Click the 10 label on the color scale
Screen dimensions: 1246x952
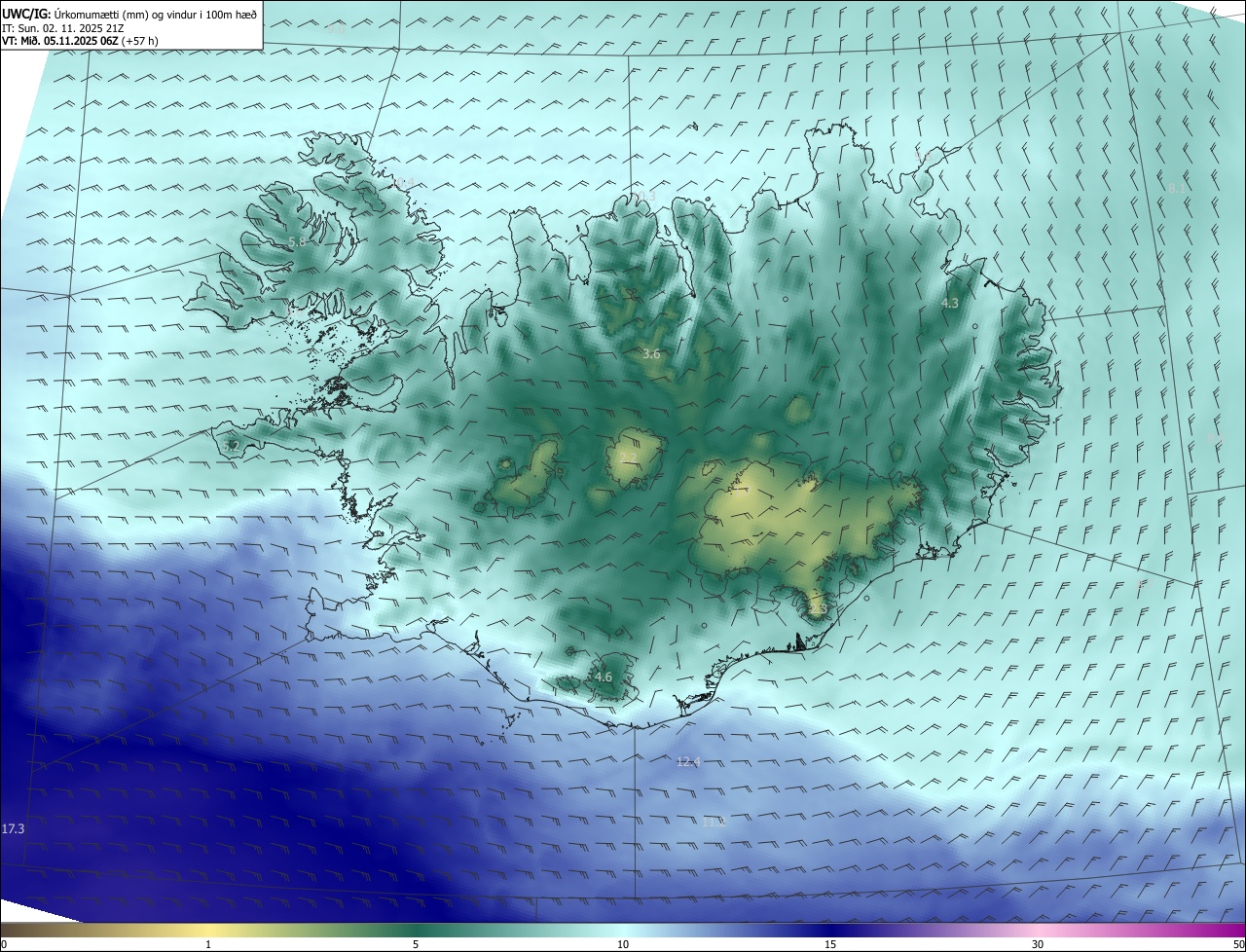tap(623, 944)
